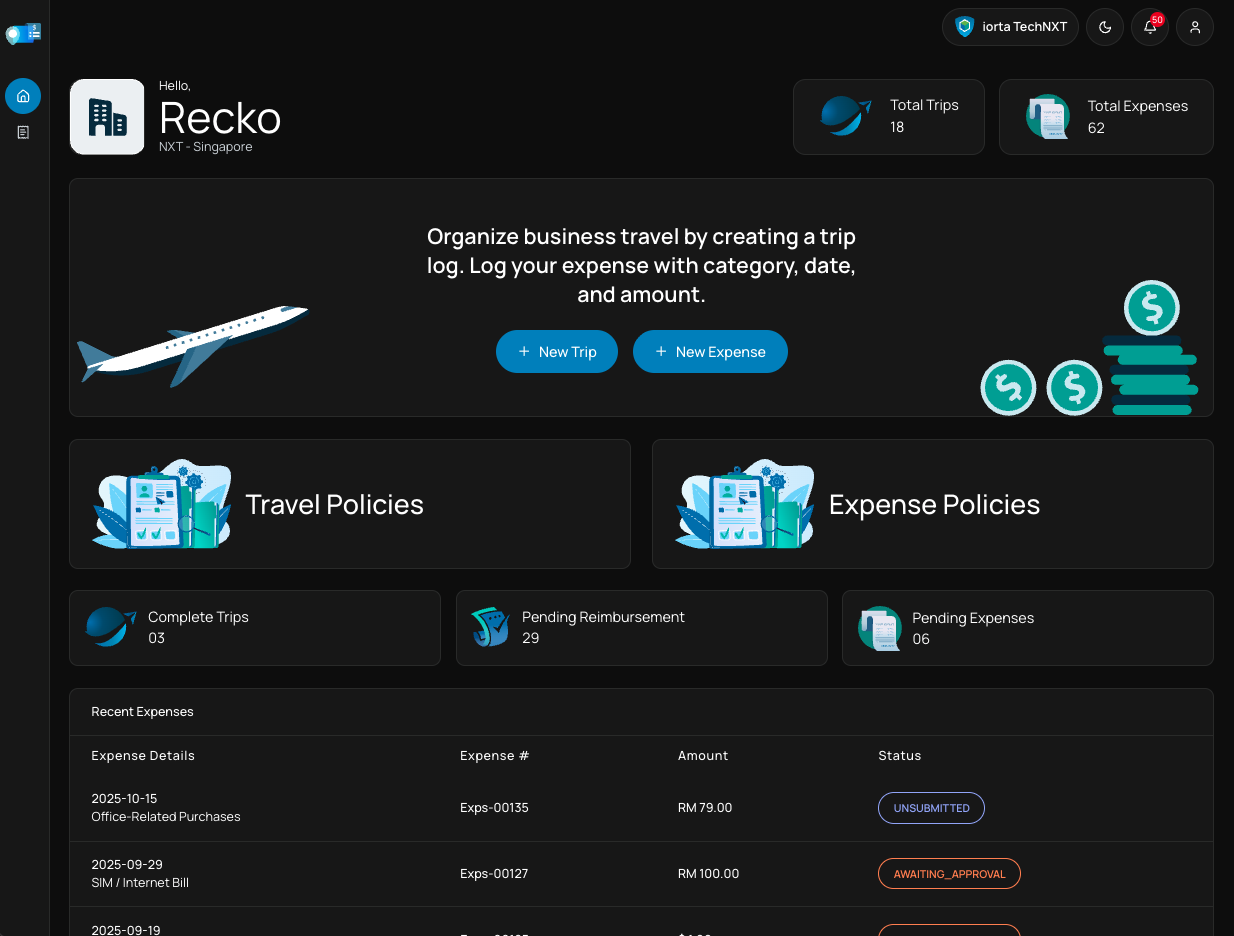Open the Total Expenses card
The image size is (1234, 936).
[x=1106, y=117]
